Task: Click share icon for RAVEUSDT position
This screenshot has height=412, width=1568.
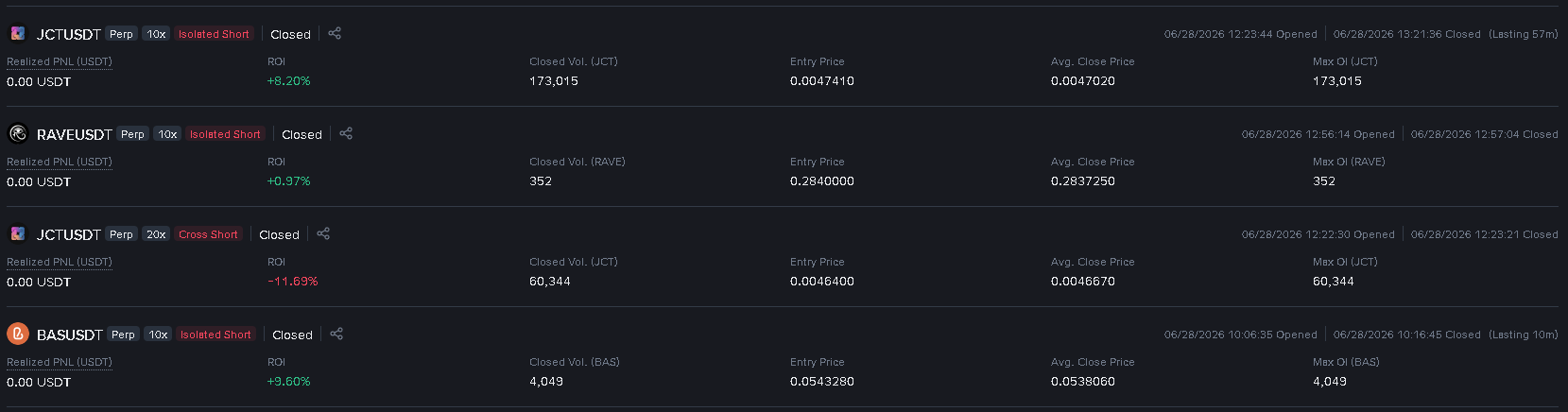Action: [x=346, y=133]
